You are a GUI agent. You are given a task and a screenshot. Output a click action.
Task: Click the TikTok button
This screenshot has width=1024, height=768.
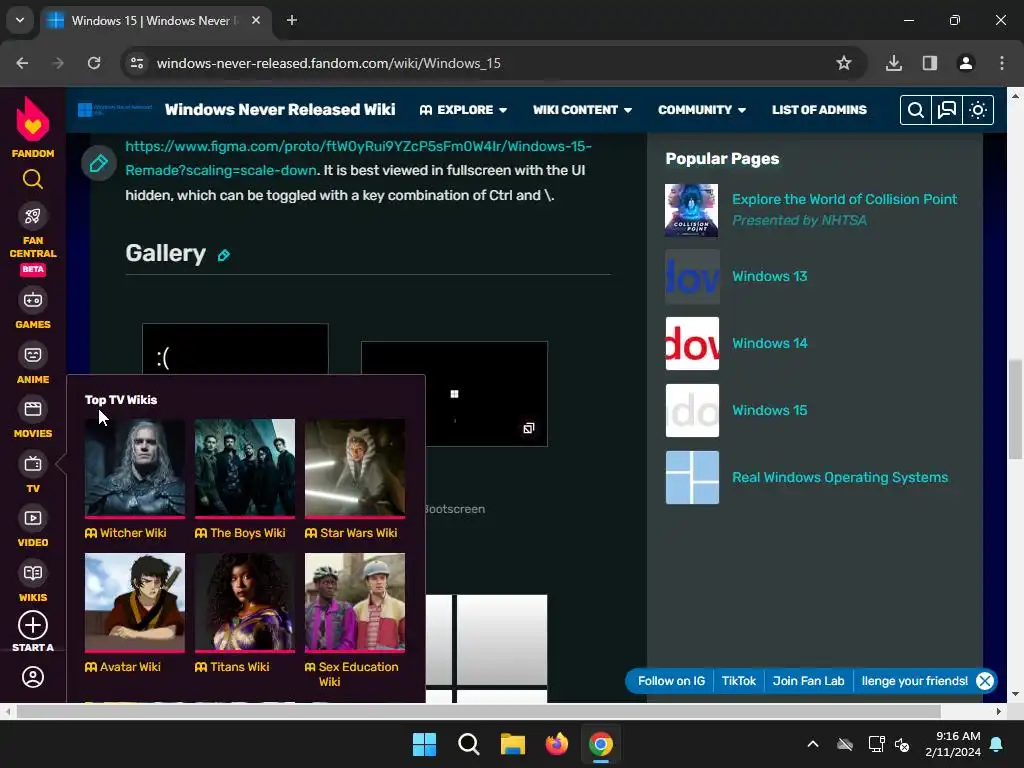pos(739,681)
